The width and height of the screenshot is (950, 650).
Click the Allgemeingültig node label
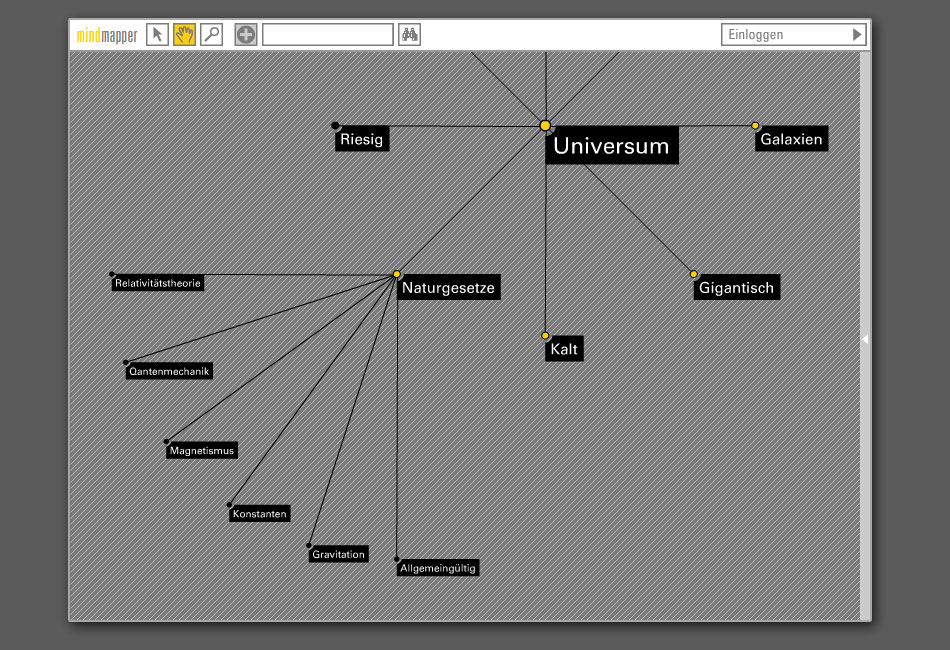pos(438,568)
